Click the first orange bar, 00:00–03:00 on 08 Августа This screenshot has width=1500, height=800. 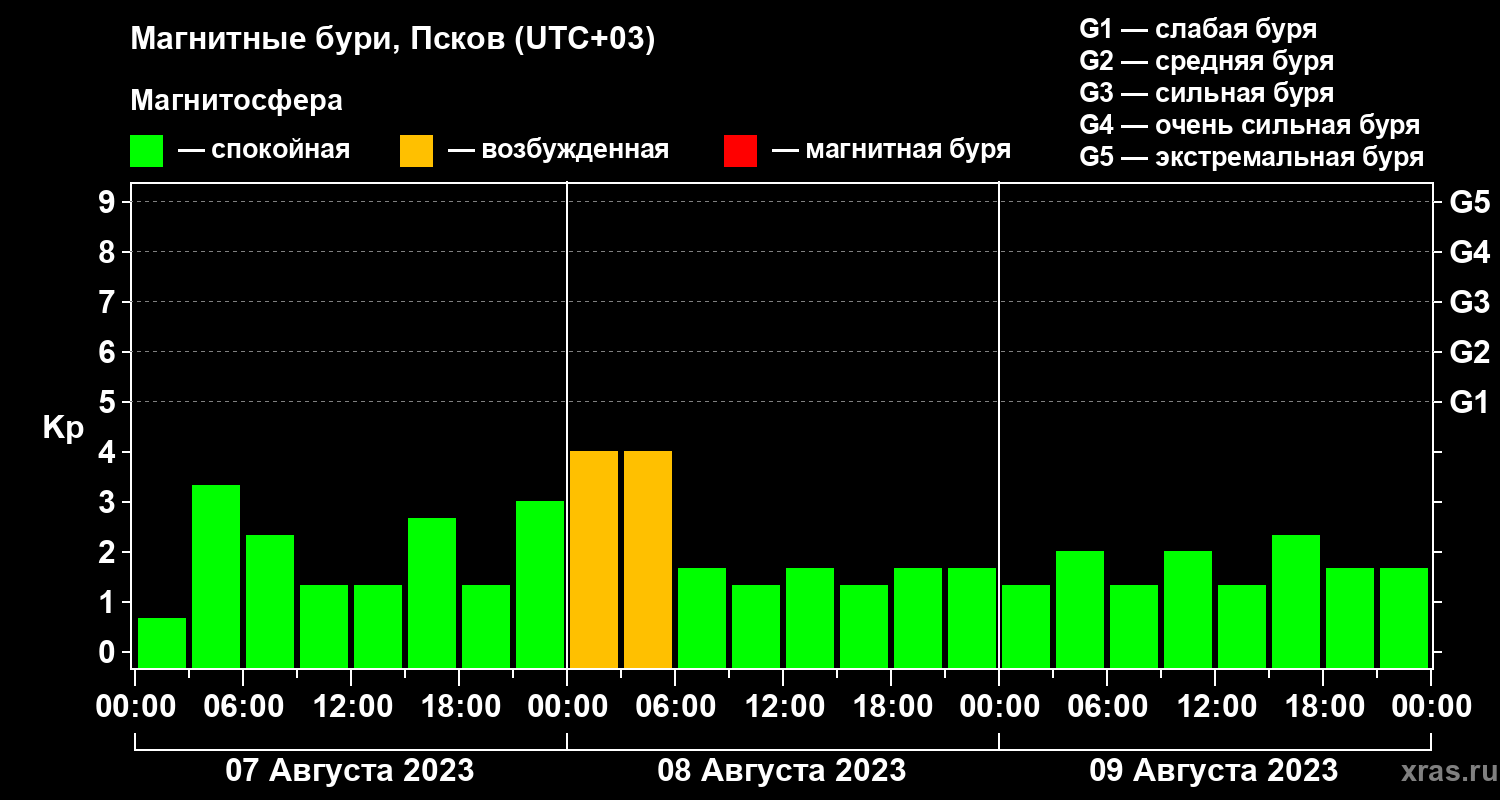point(594,560)
